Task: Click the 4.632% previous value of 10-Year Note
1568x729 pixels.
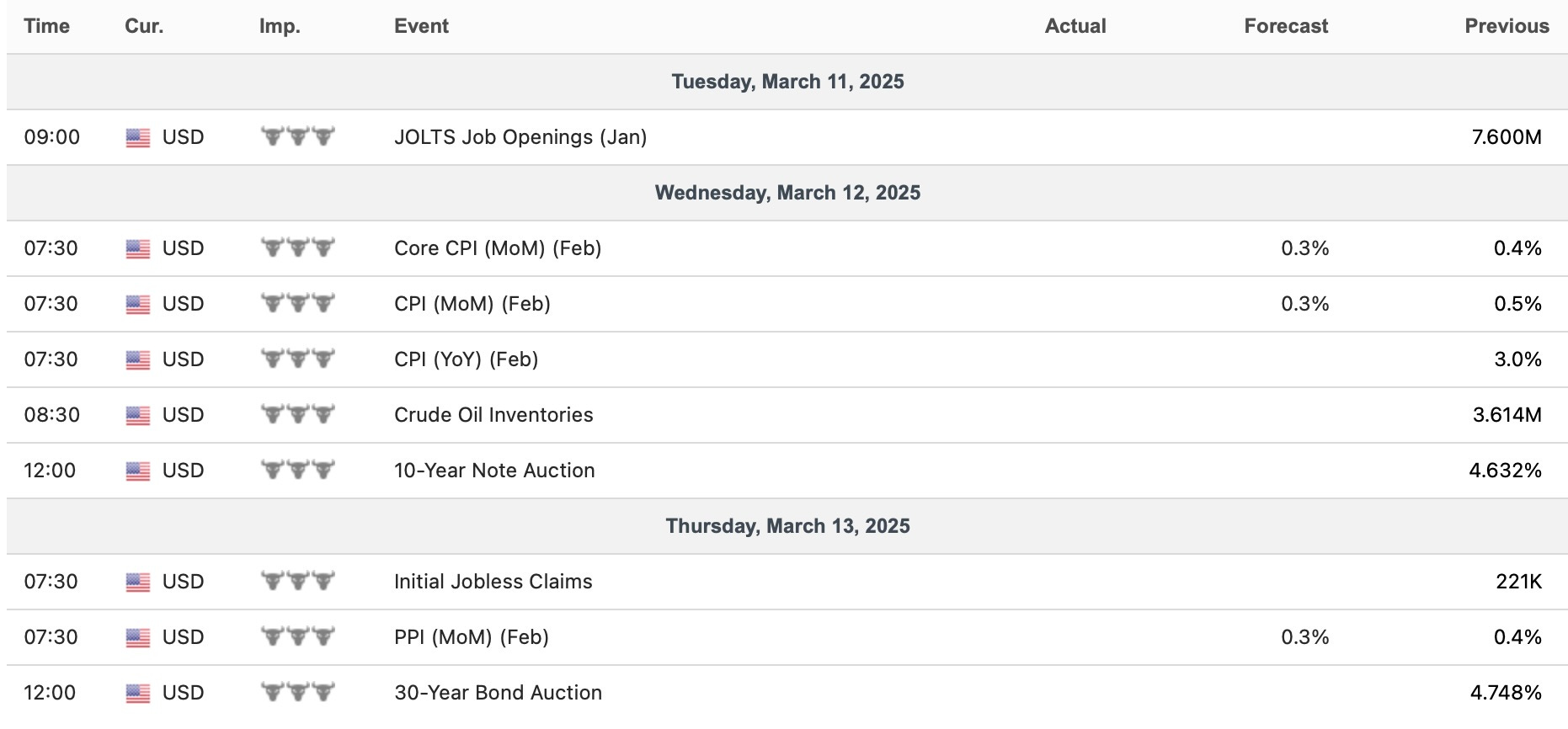Action: (1506, 471)
